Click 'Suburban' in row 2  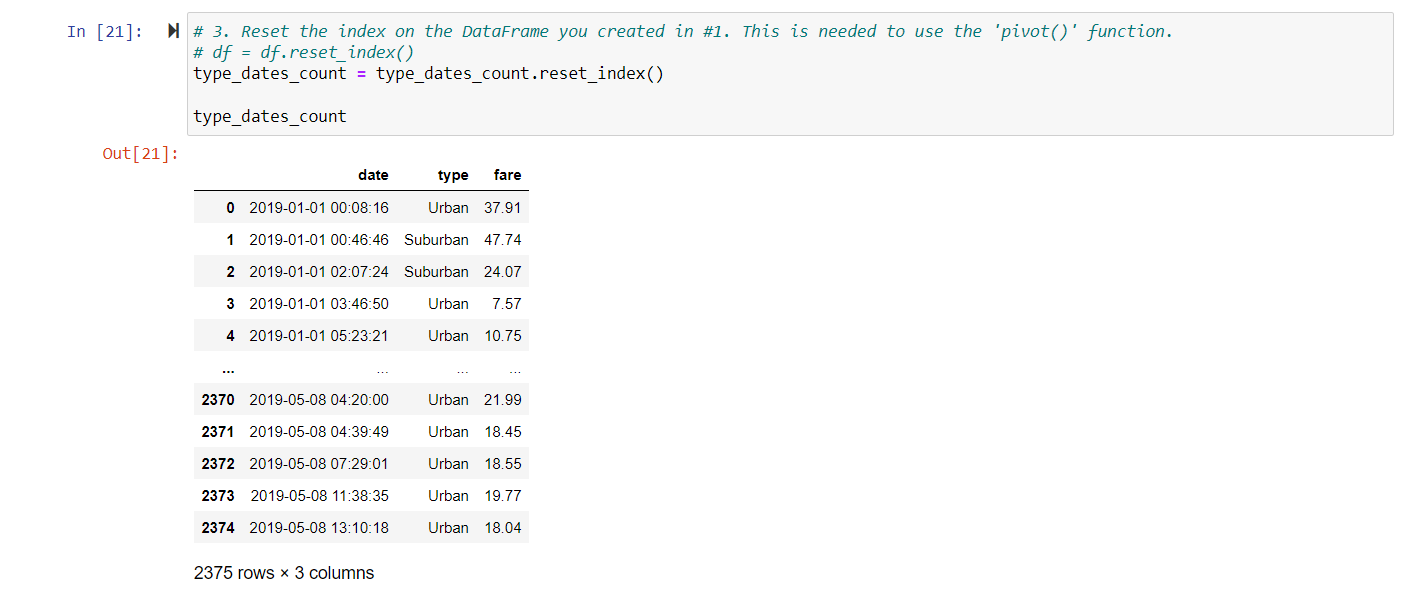click(436, 272)
